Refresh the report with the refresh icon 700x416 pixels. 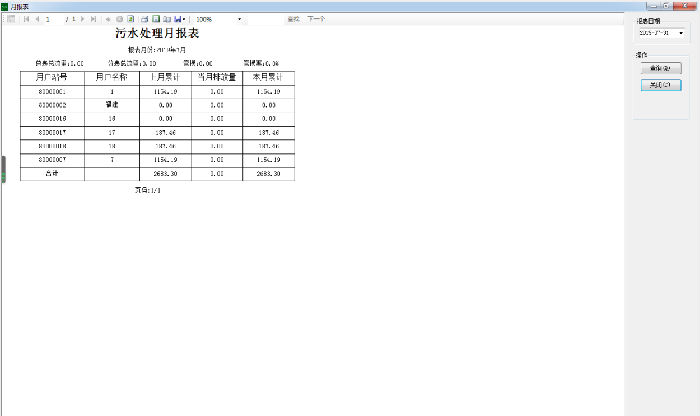pyautogui.click(x=130, y=19)
